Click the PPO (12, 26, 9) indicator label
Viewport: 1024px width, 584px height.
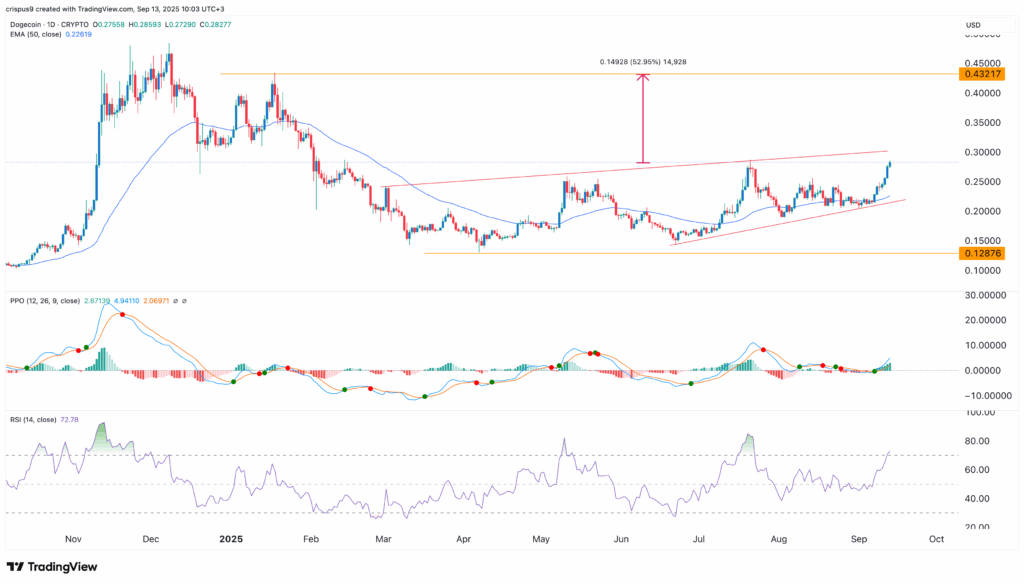tap(45, 299)
